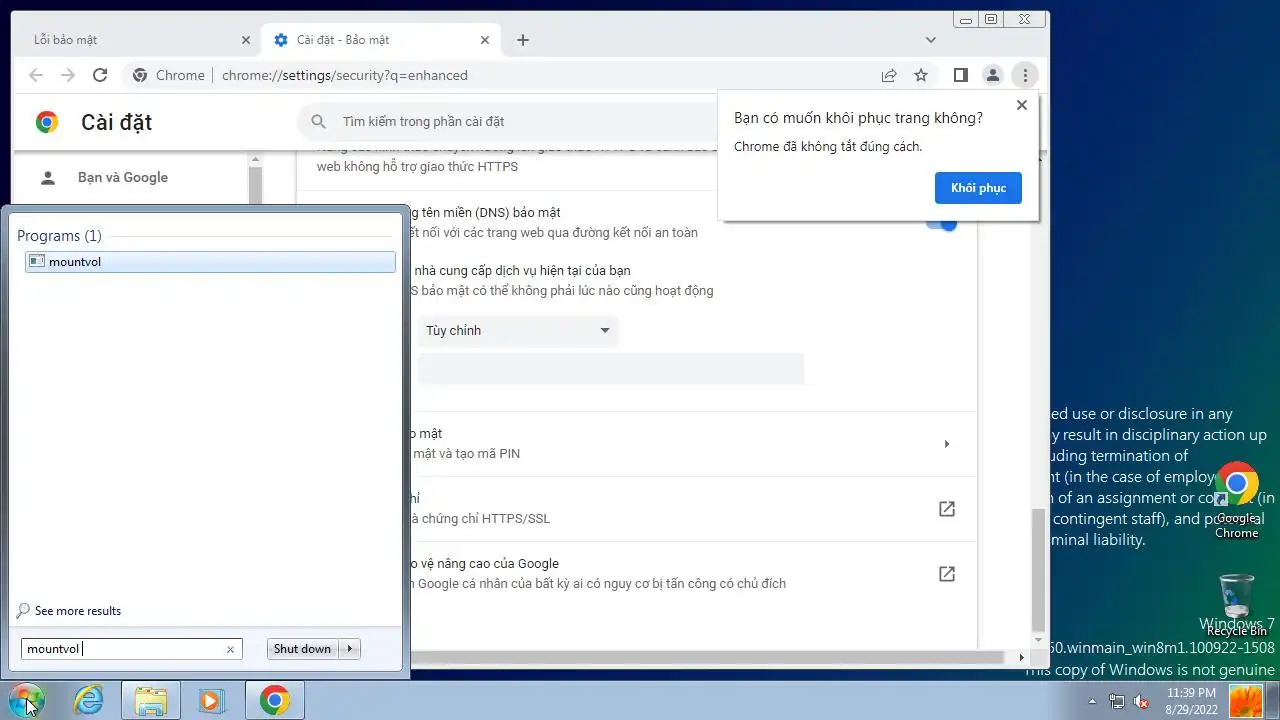Click the Windows Start orb
1280x720 pixels.
click(x=26, y=700)
